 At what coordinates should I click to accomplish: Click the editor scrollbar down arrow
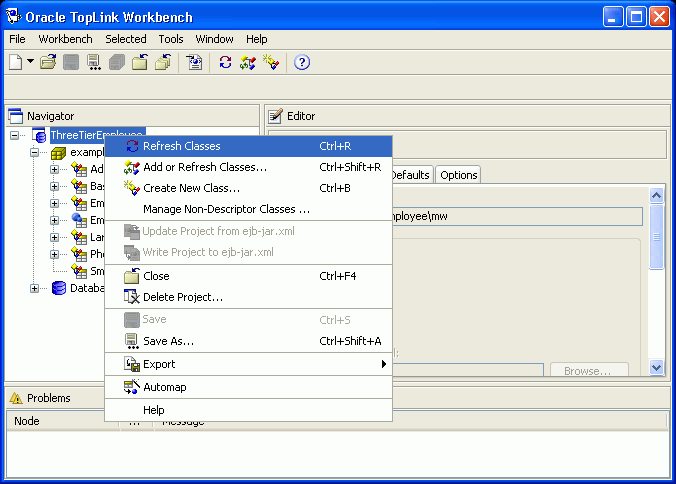coord(657,368)
